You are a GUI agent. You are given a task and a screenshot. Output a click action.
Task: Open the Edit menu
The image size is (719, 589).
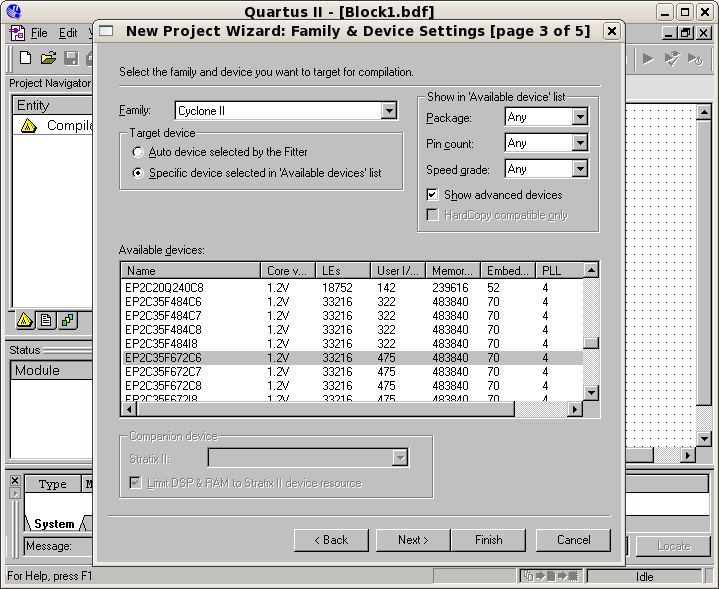click(67, 33)
